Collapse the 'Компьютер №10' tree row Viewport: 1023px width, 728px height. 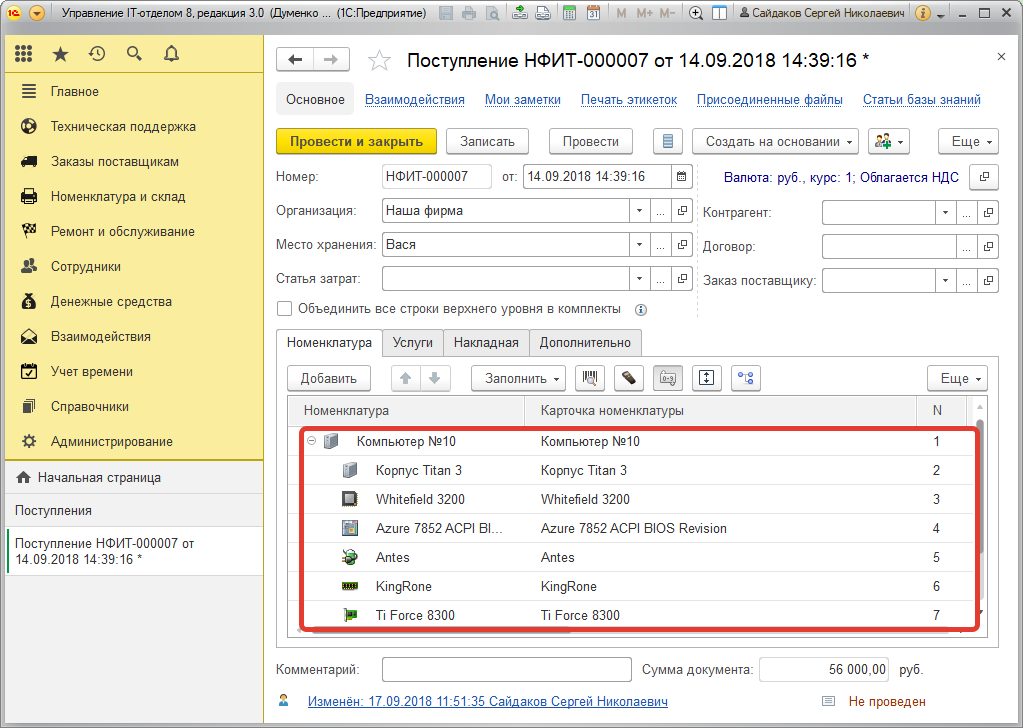(311, 441)
